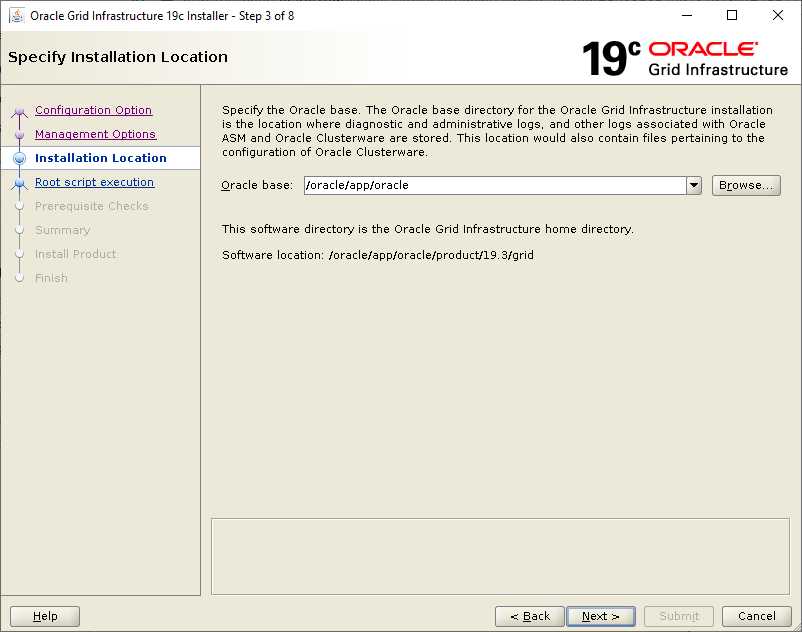Minimize the installer window
The width and height of the screenshot is (802, 632).
687,15
